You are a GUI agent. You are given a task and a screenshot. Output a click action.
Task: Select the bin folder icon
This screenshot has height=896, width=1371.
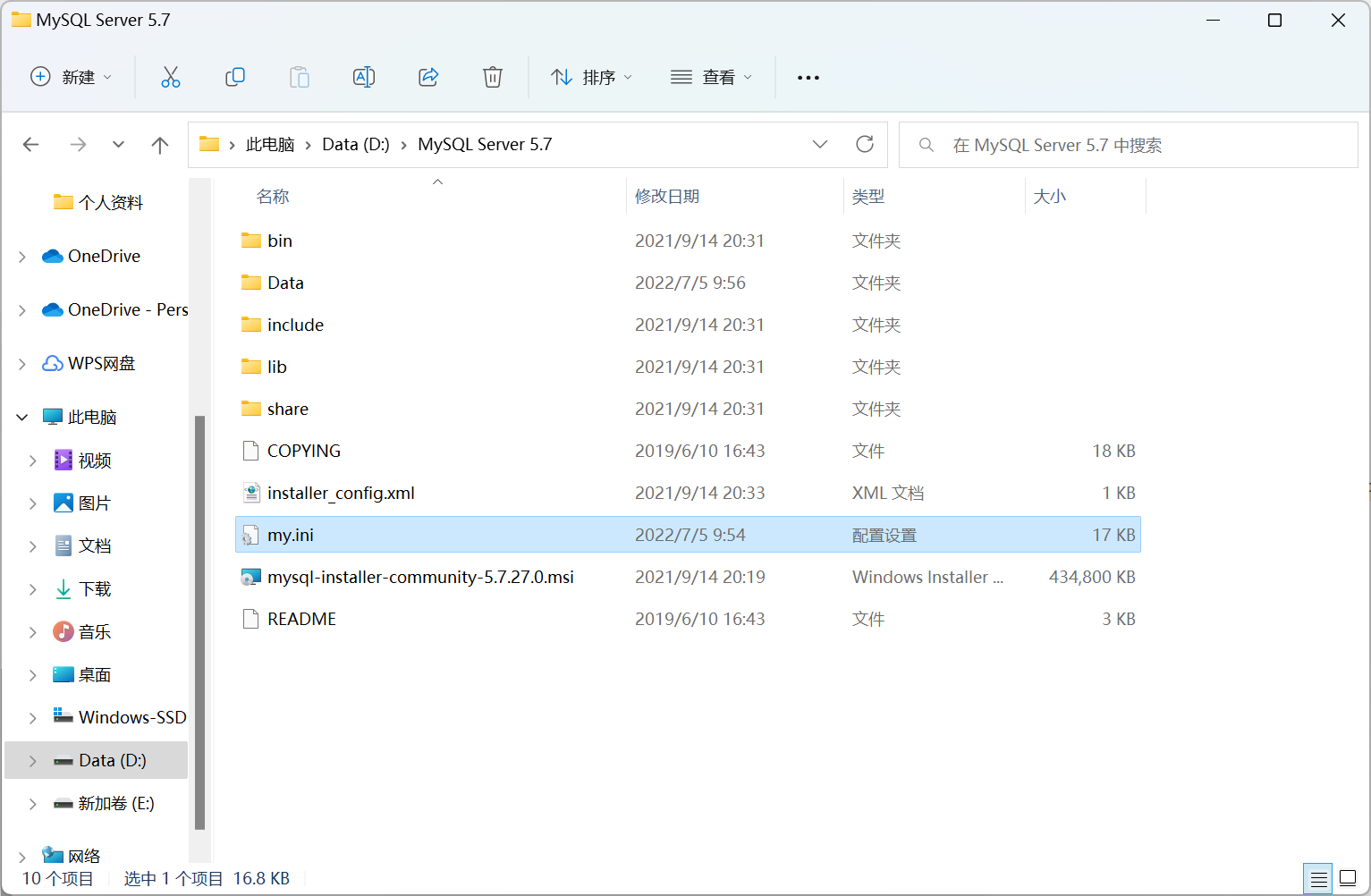point(251,241)
